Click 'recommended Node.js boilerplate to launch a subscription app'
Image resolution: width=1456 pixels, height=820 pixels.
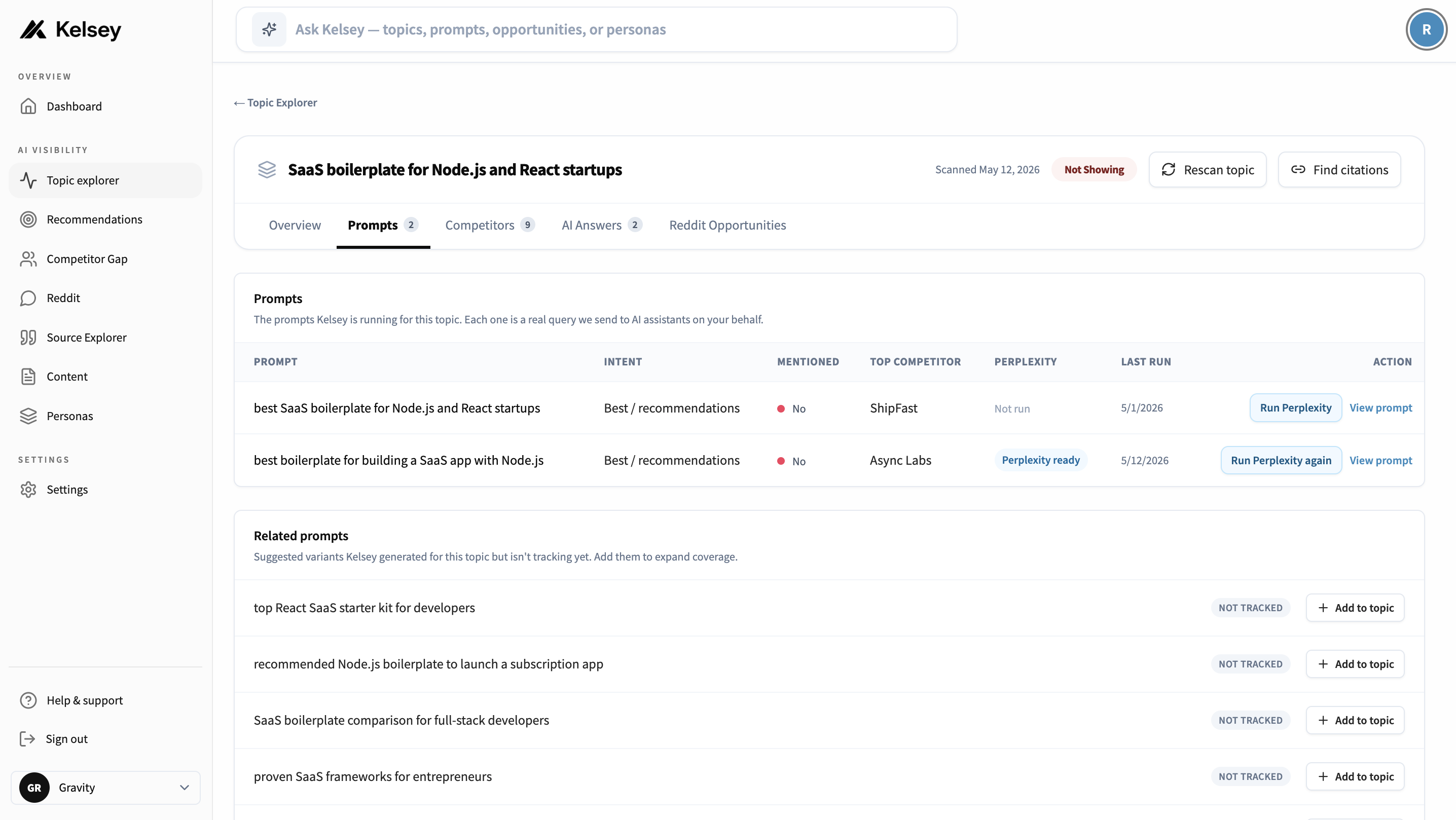[x=428, y=664]
